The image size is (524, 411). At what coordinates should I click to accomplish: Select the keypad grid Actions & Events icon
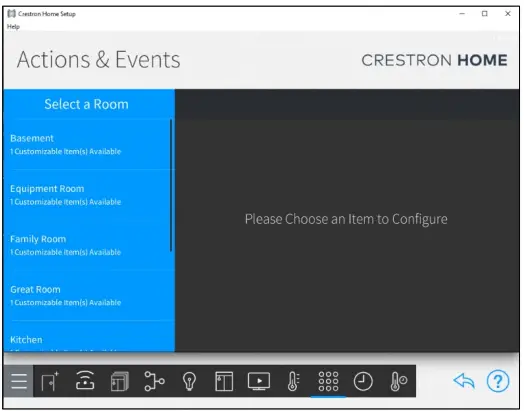pos(328,381)
